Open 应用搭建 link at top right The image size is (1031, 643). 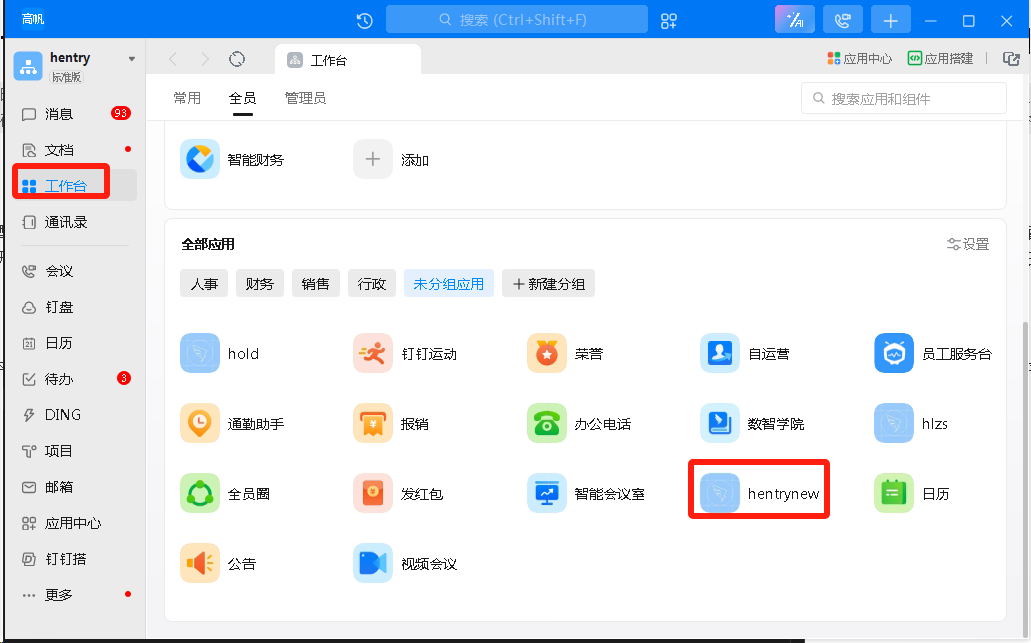(x=940, y=59)
